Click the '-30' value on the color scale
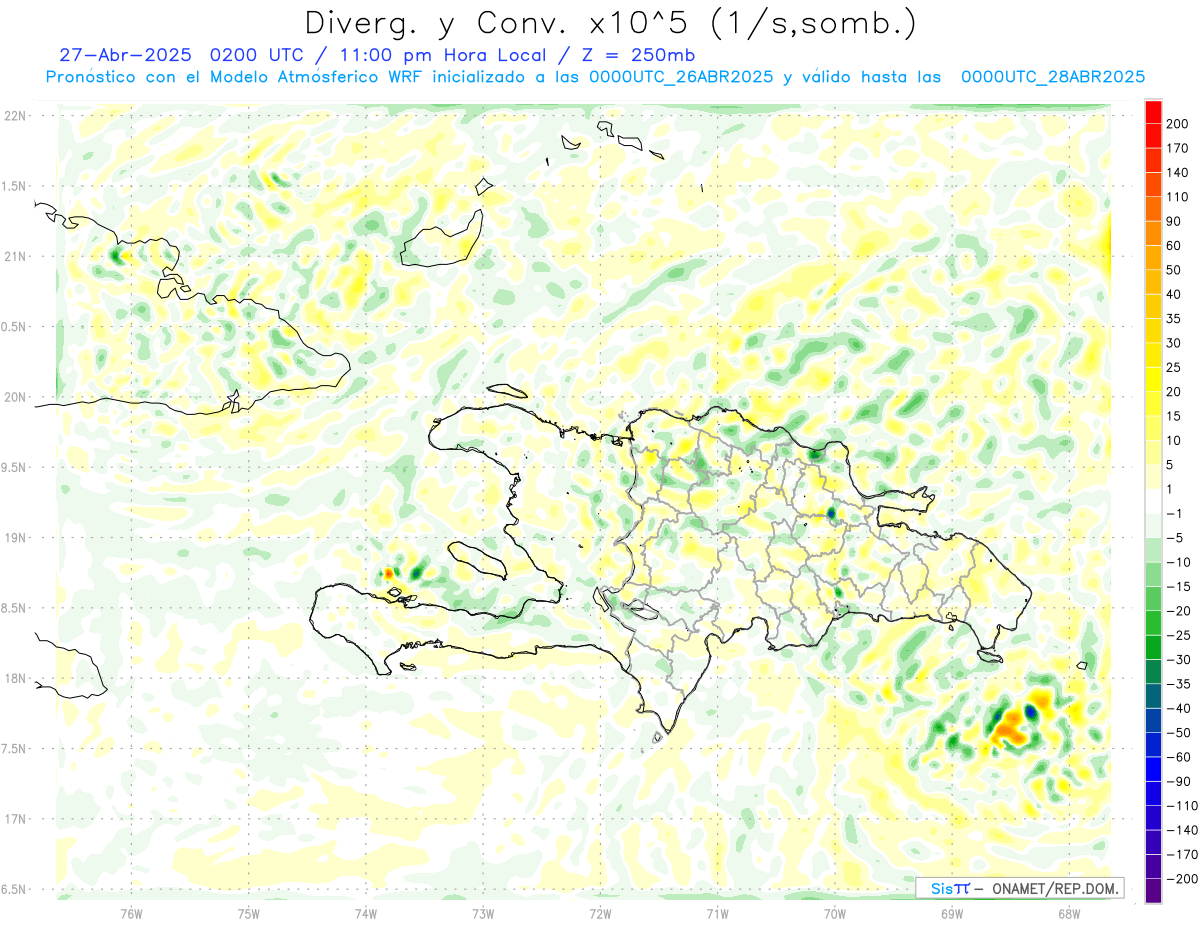 (1178, 659)
